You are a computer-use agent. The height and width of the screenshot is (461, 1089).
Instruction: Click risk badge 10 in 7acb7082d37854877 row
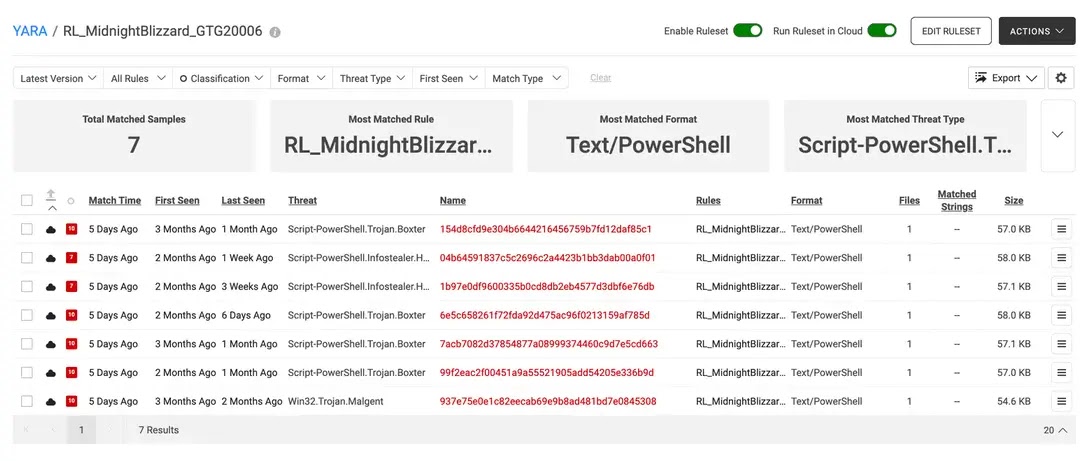71,344
